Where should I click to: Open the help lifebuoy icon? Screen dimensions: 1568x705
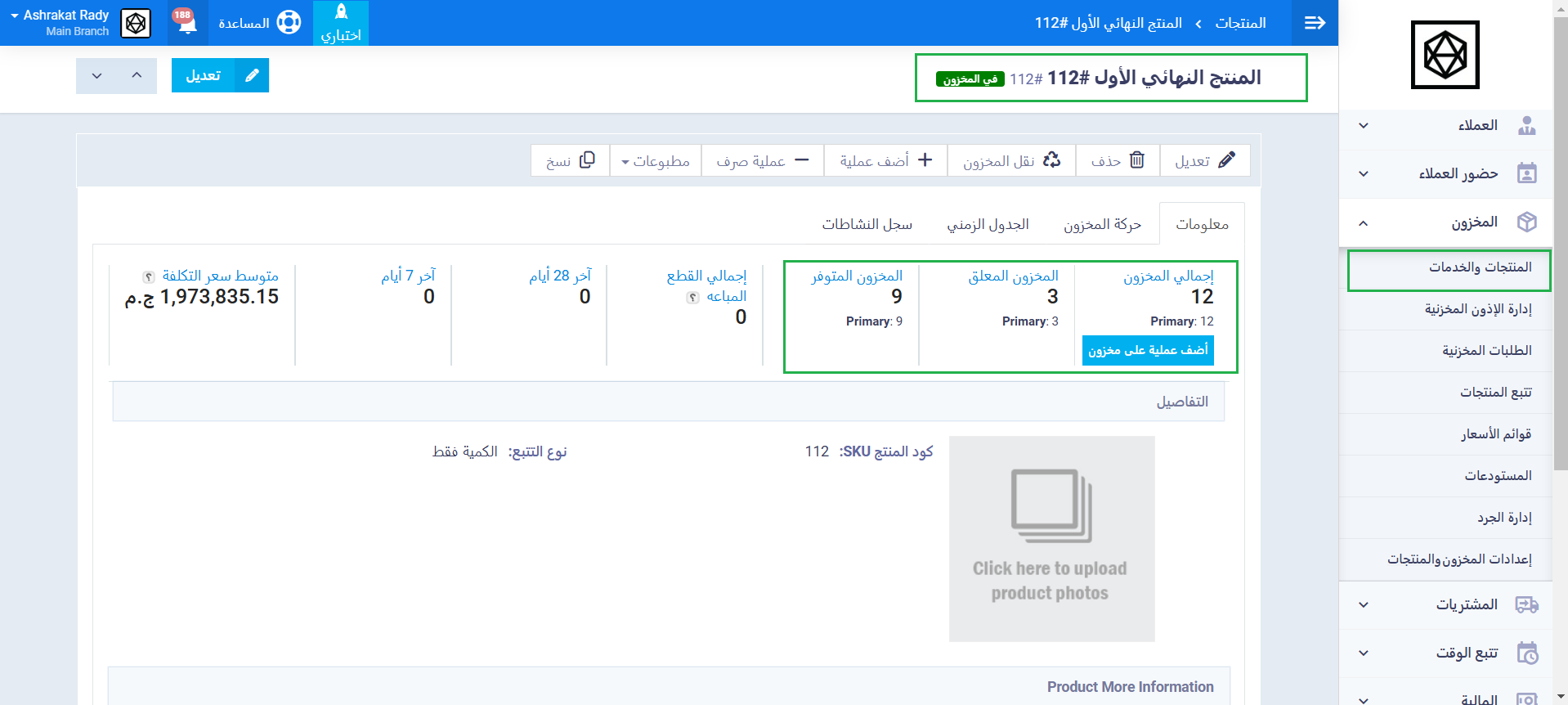pyautogui.click(x=289, y=22)
